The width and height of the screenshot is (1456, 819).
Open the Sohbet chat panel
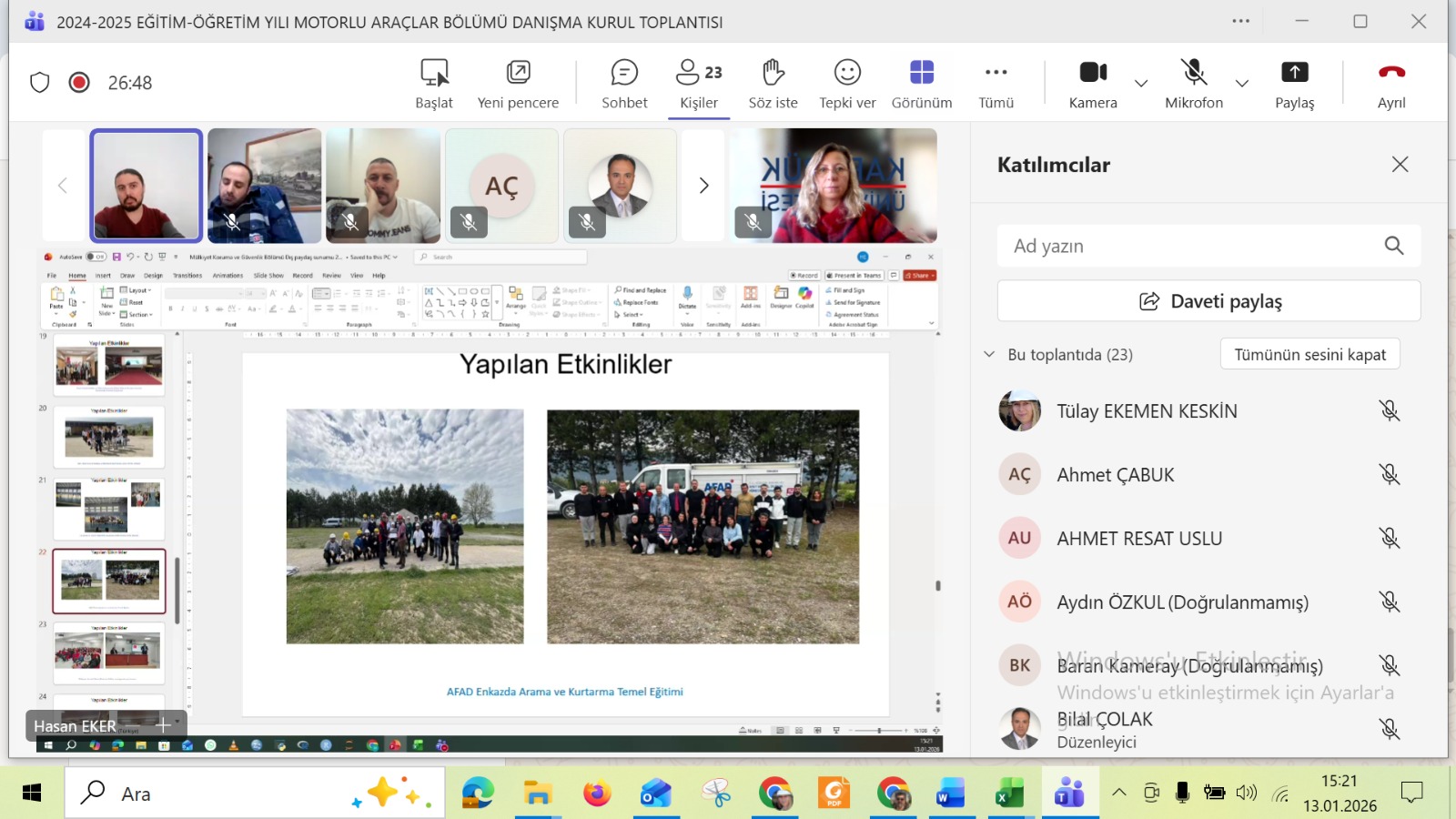(624, 83)
